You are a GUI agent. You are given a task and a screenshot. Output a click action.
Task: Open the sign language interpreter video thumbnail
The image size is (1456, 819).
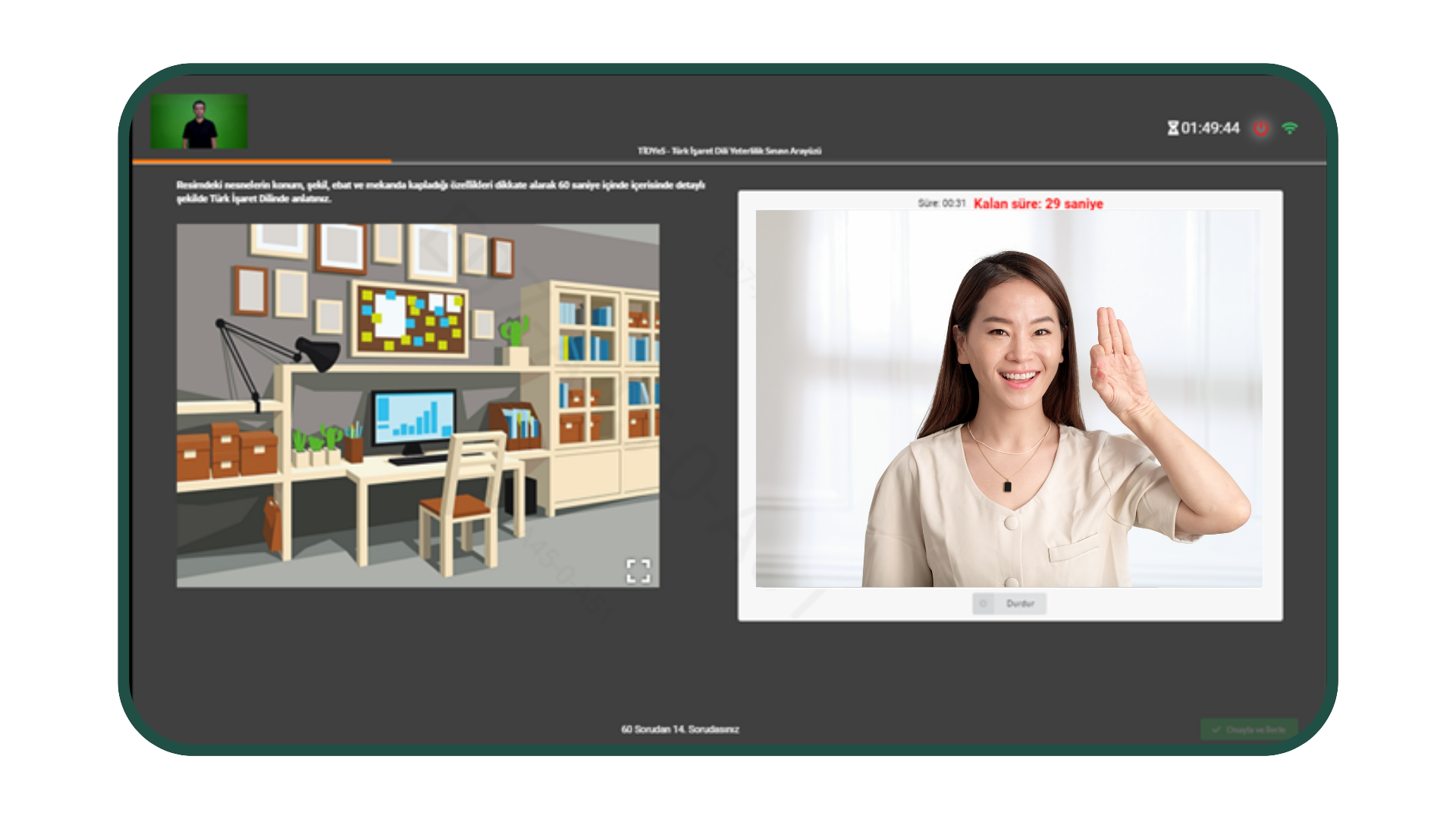(199, 121)
